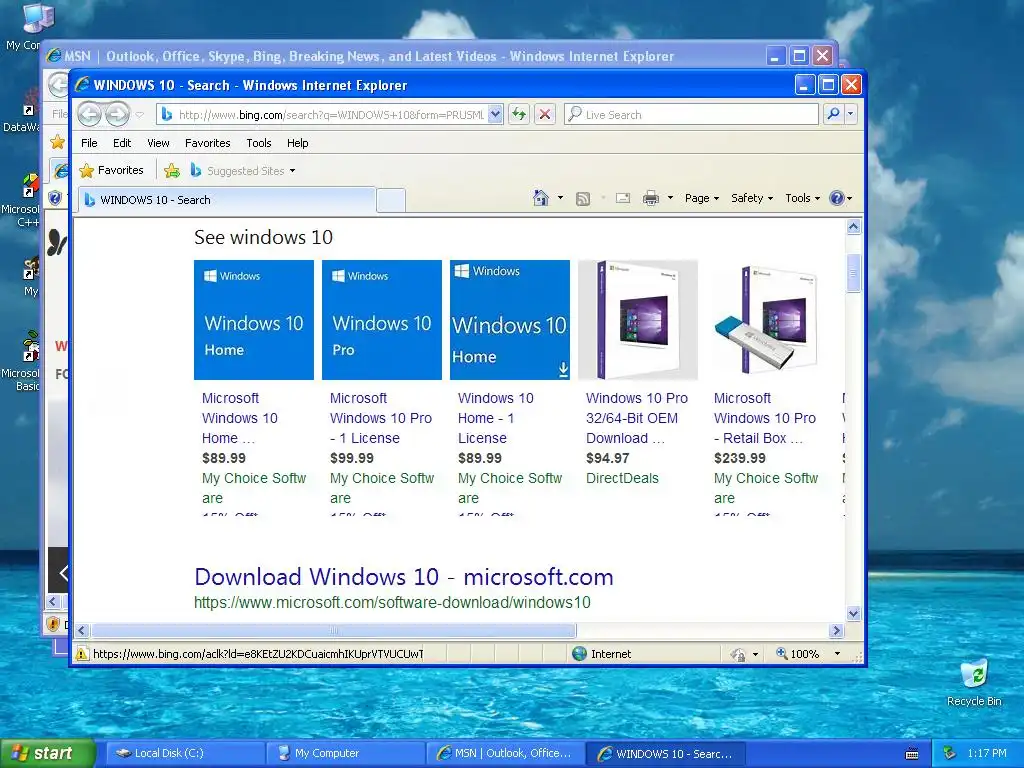
Task: Click the Live Search magnifier button
Action: pyautogui.click(x=833, y=114)
